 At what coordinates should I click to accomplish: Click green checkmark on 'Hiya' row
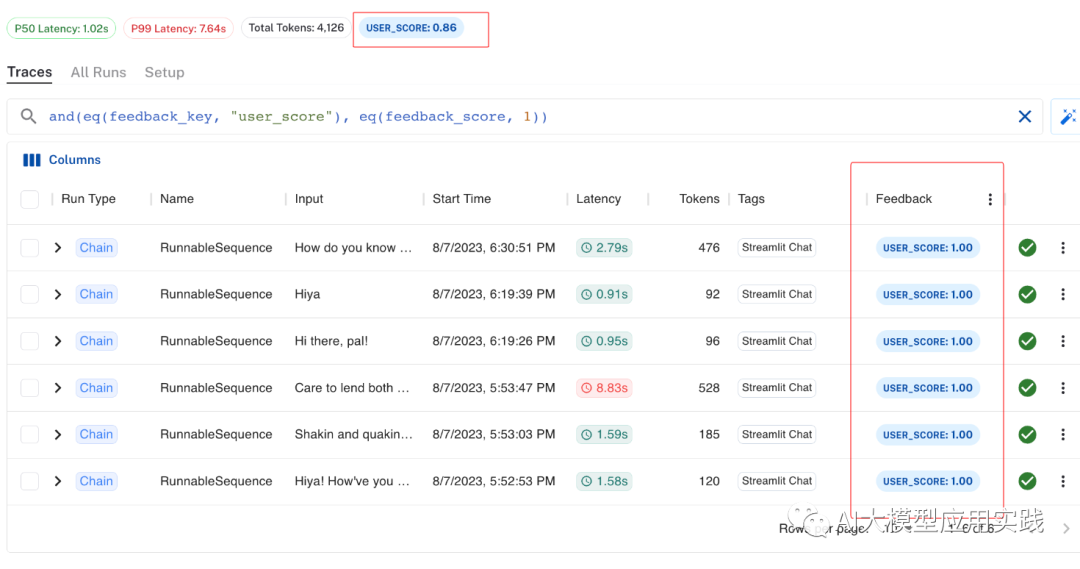[1027, 294]
